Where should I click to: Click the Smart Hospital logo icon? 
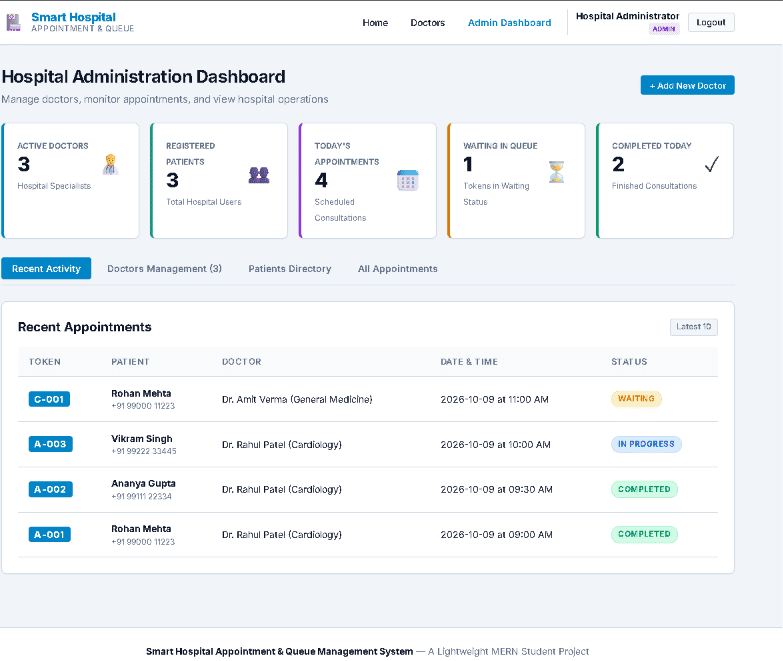[13, 22]
